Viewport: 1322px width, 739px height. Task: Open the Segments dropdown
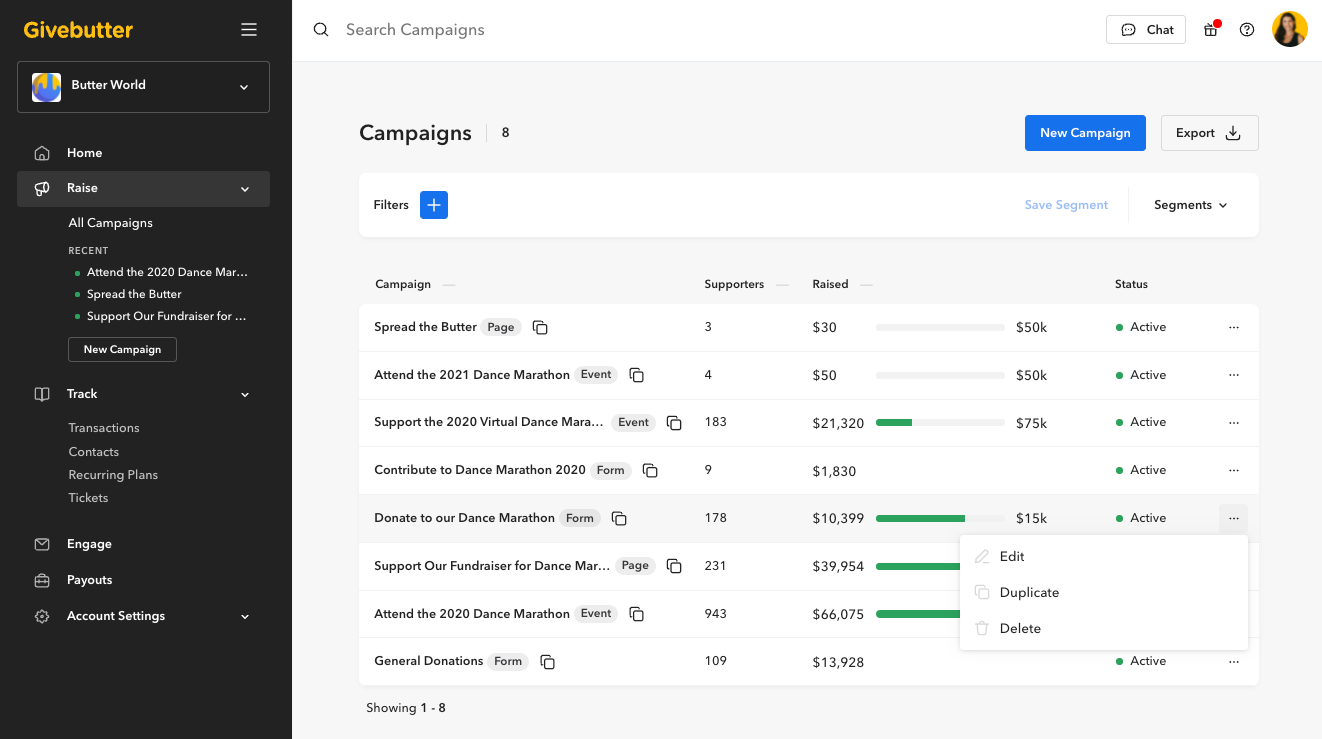tap(1190, 205)
